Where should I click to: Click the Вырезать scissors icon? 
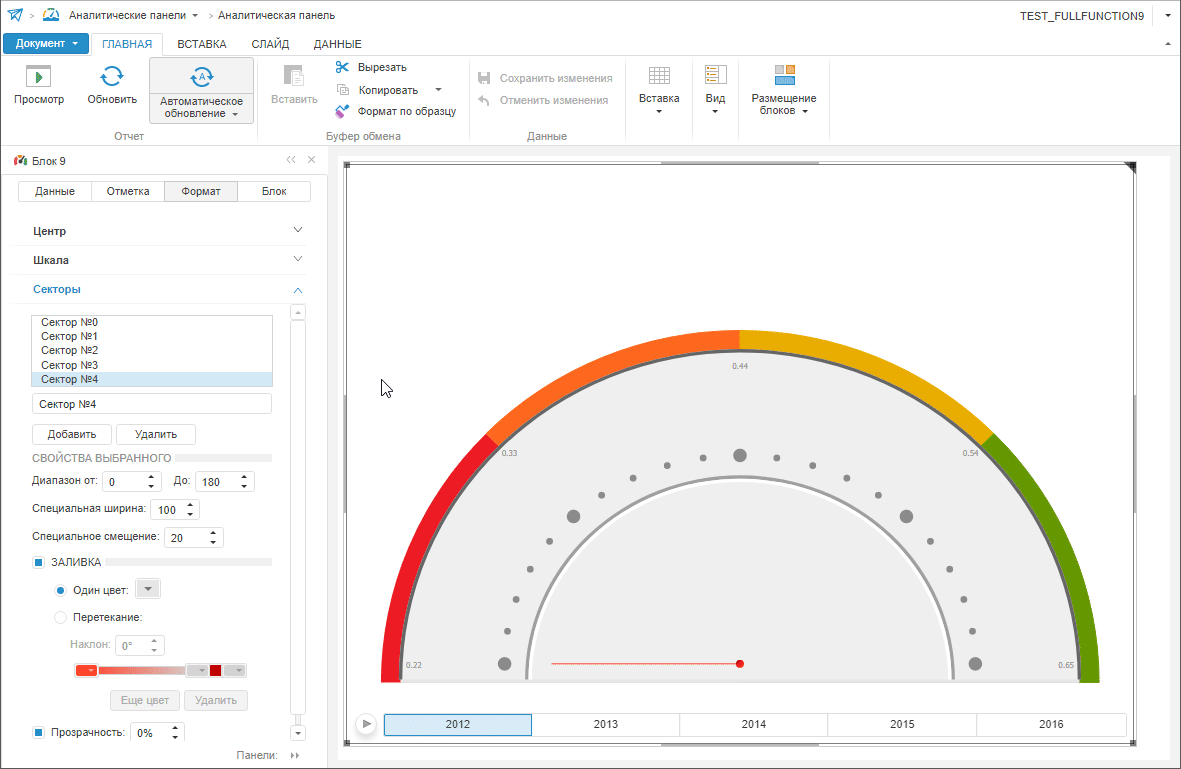click(x=342, y=67)
